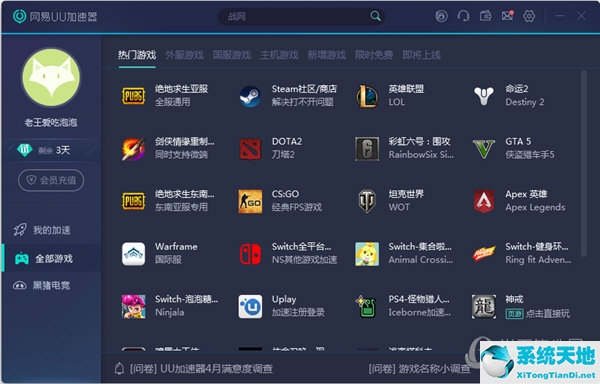Click the League of Legends (英雄联盟) icon
Screen dimensions: 600x384
click(x=367, y=96)
